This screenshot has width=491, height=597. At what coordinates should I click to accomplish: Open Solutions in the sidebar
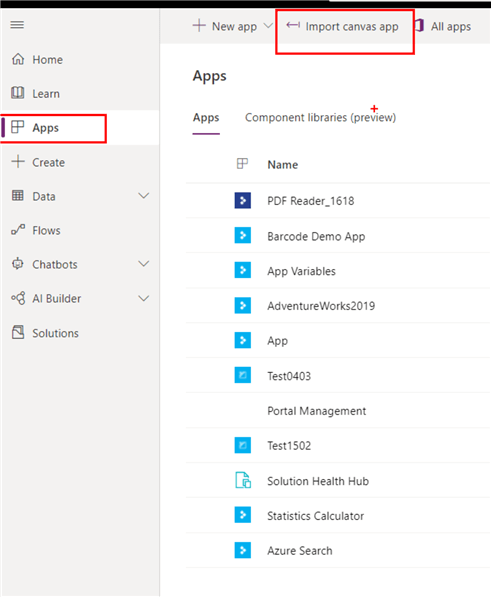[56, 334]
